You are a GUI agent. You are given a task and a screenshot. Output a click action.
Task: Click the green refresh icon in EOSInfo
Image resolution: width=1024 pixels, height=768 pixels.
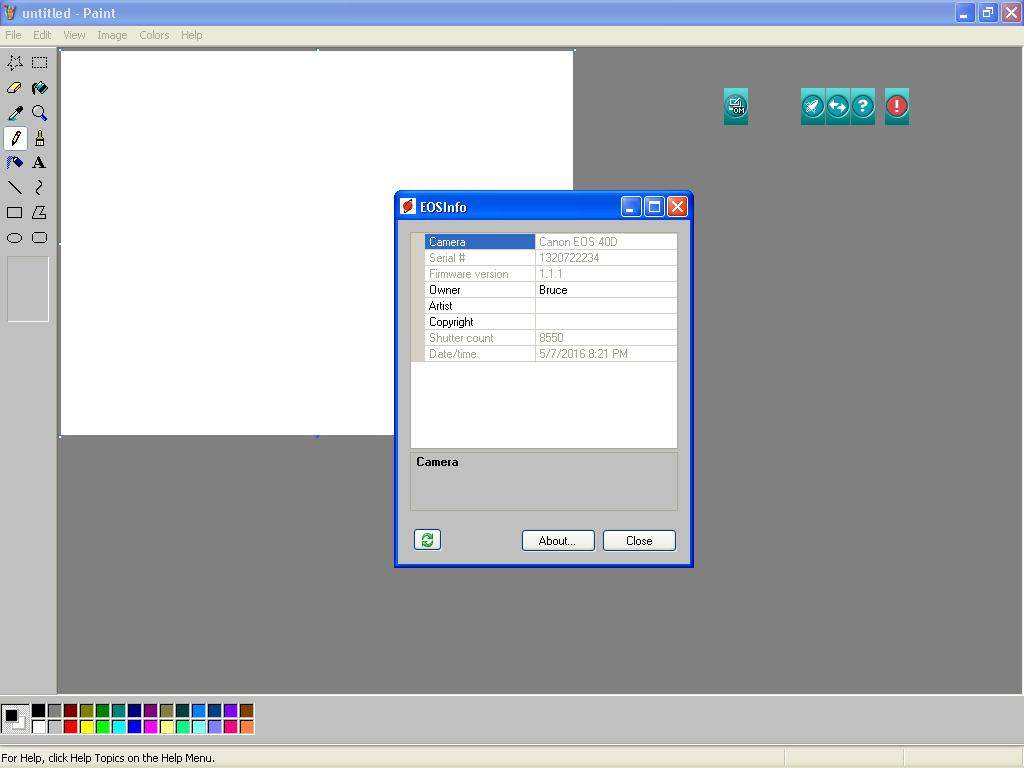tap(427, 539)
